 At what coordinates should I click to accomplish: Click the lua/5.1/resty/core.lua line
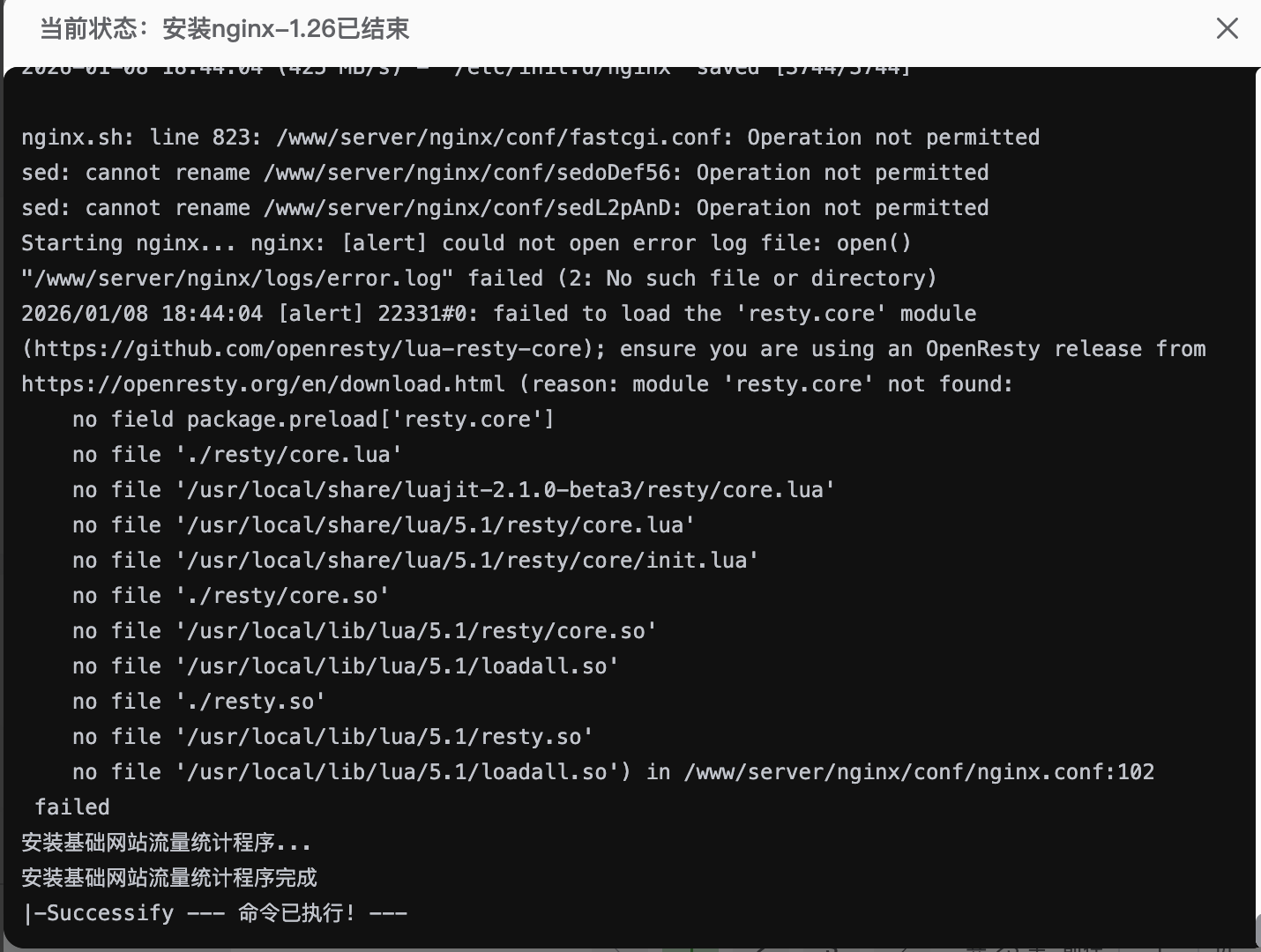pyautogui.click(x=383, y=524)
